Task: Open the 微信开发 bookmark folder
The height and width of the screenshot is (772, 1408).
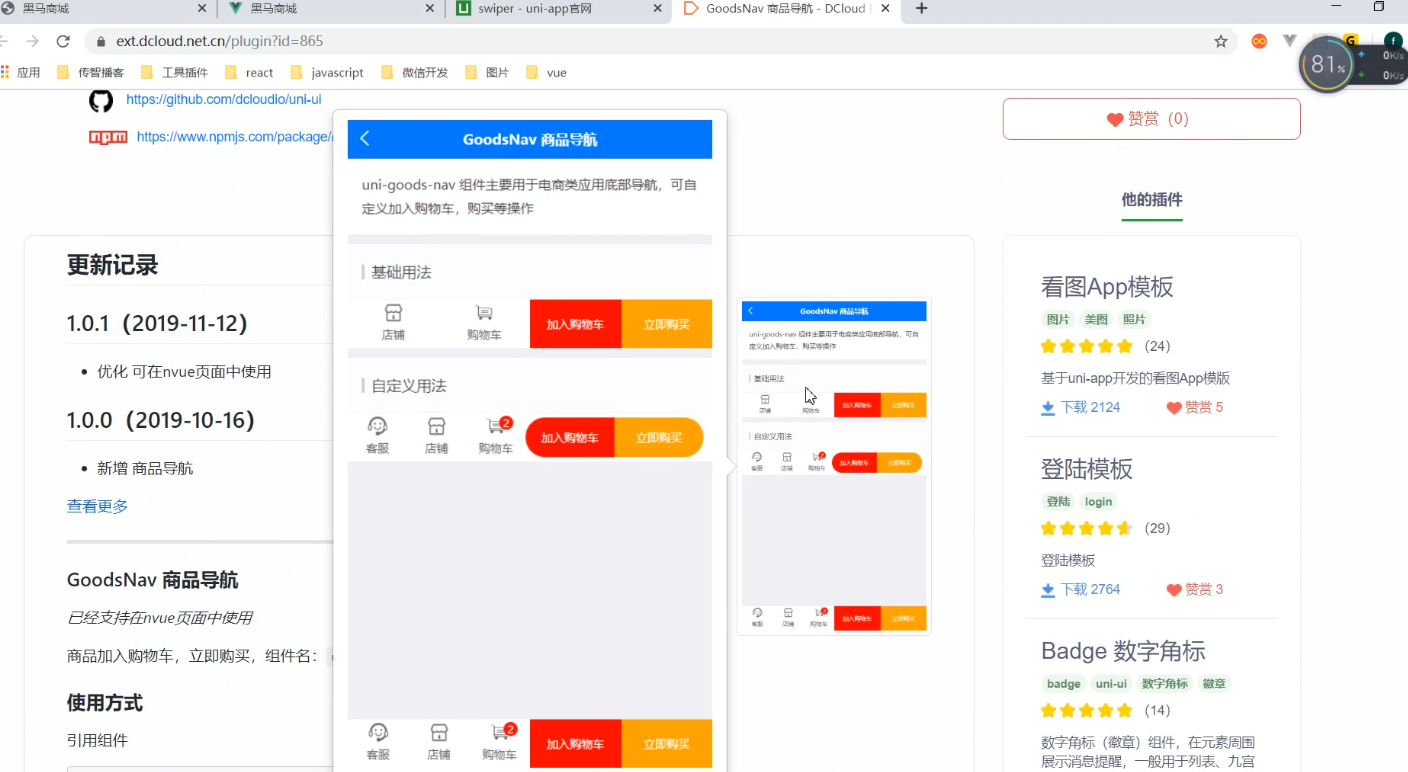Action: coord(414,72)
